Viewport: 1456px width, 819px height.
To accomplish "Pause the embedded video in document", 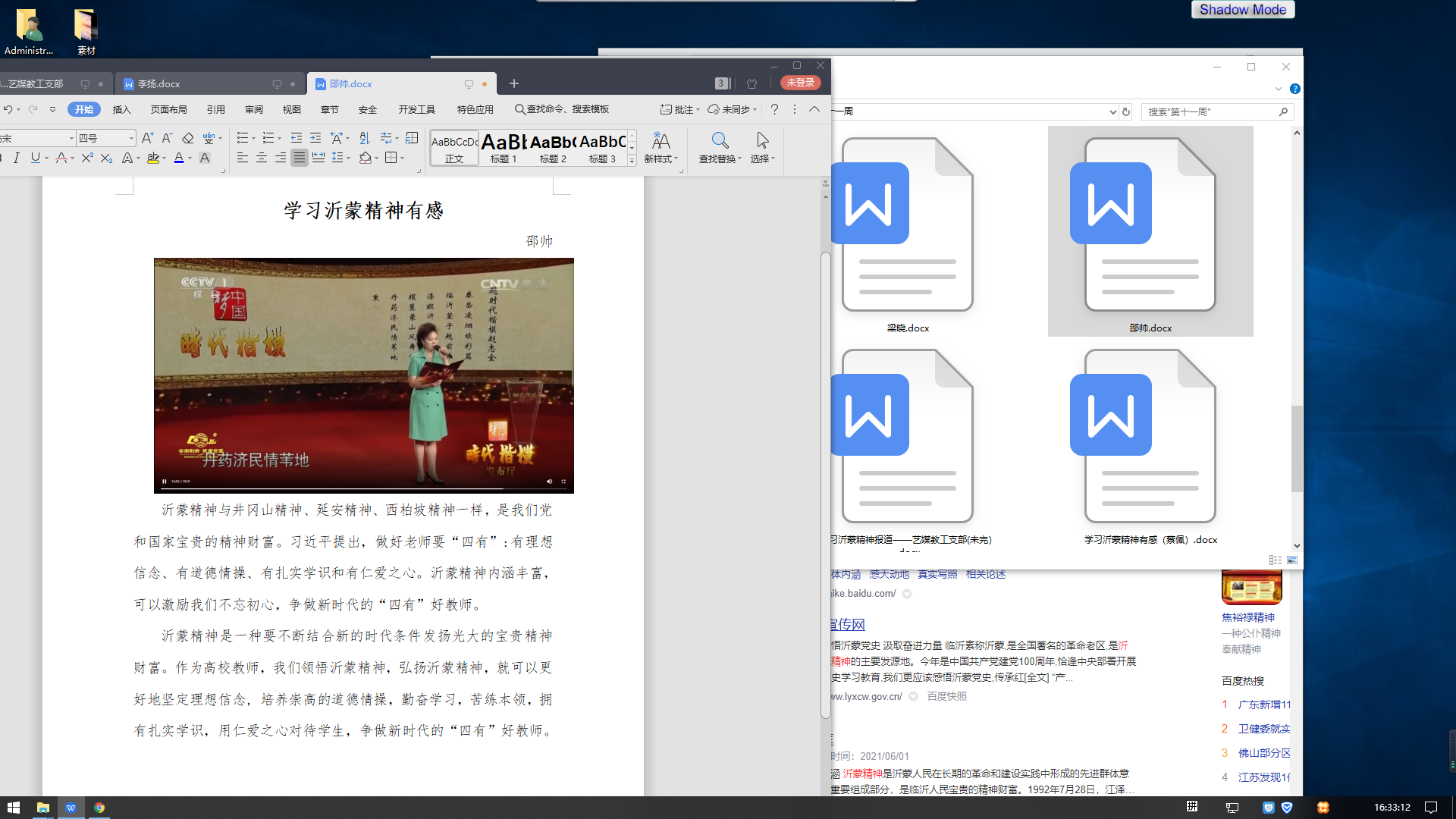I will (165, 482).
